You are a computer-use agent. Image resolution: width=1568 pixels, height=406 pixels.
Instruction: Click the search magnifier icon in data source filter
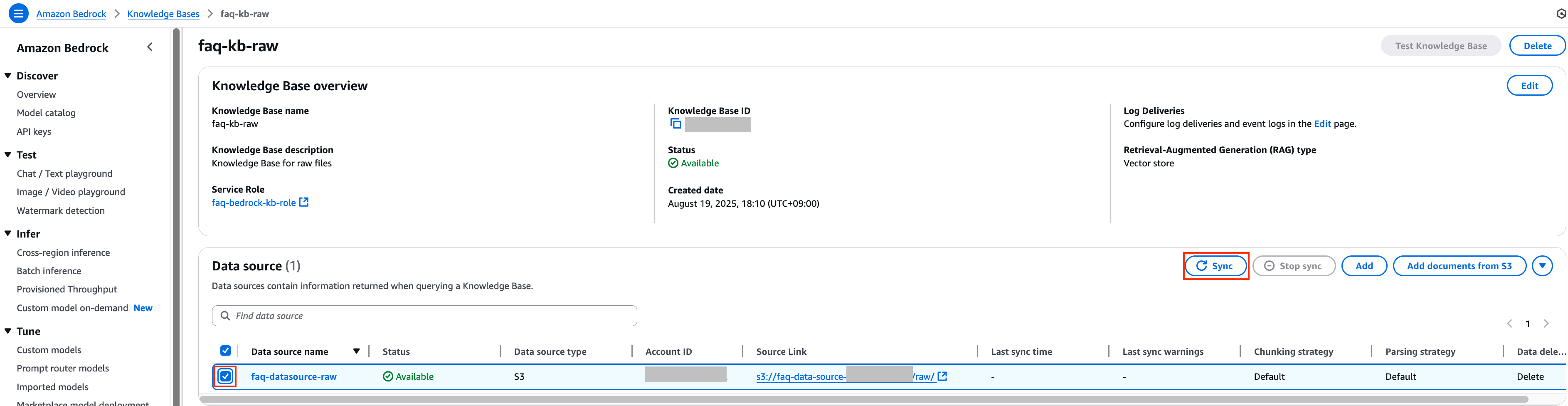point(225,316)
